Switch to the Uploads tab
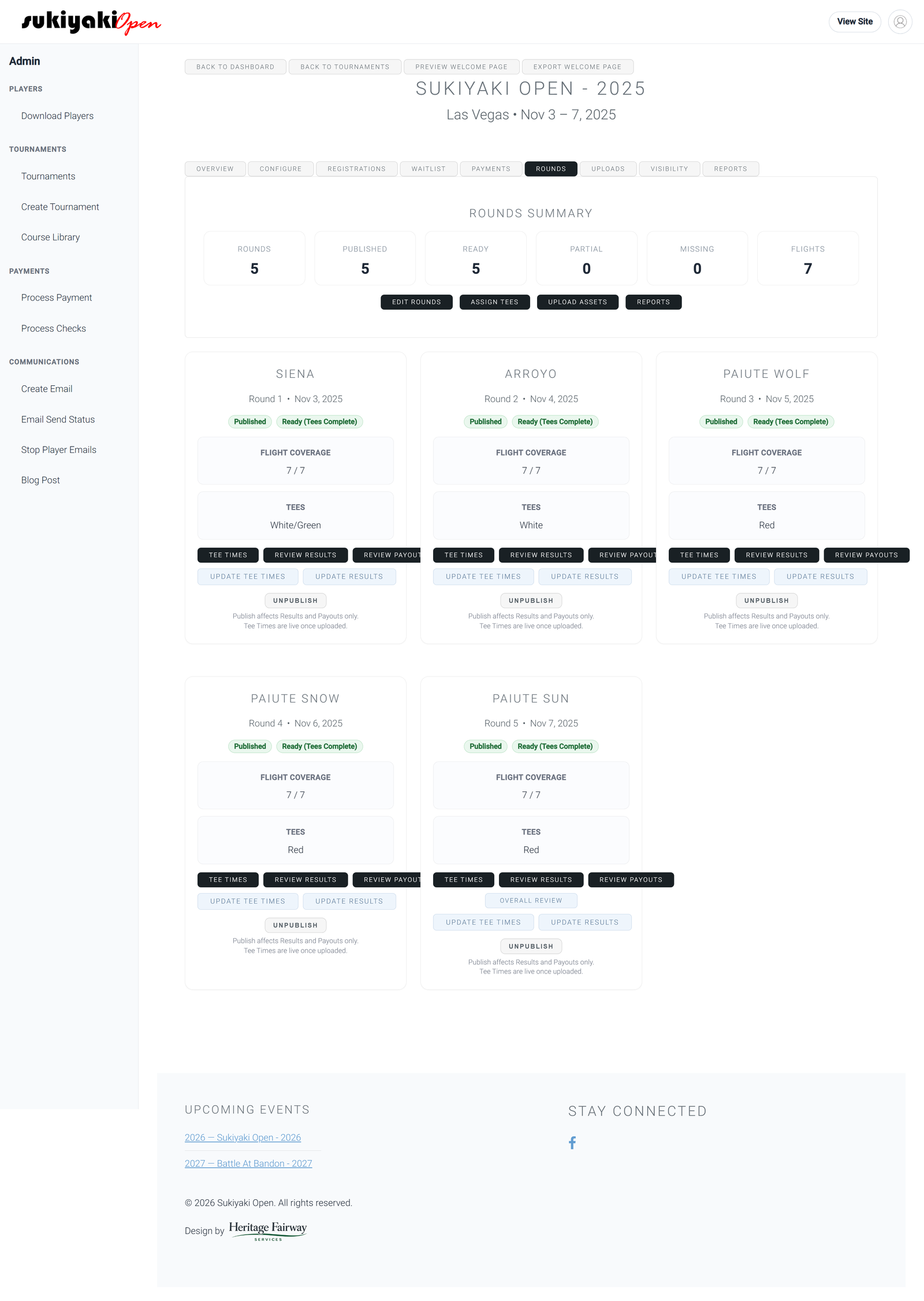 608,169
